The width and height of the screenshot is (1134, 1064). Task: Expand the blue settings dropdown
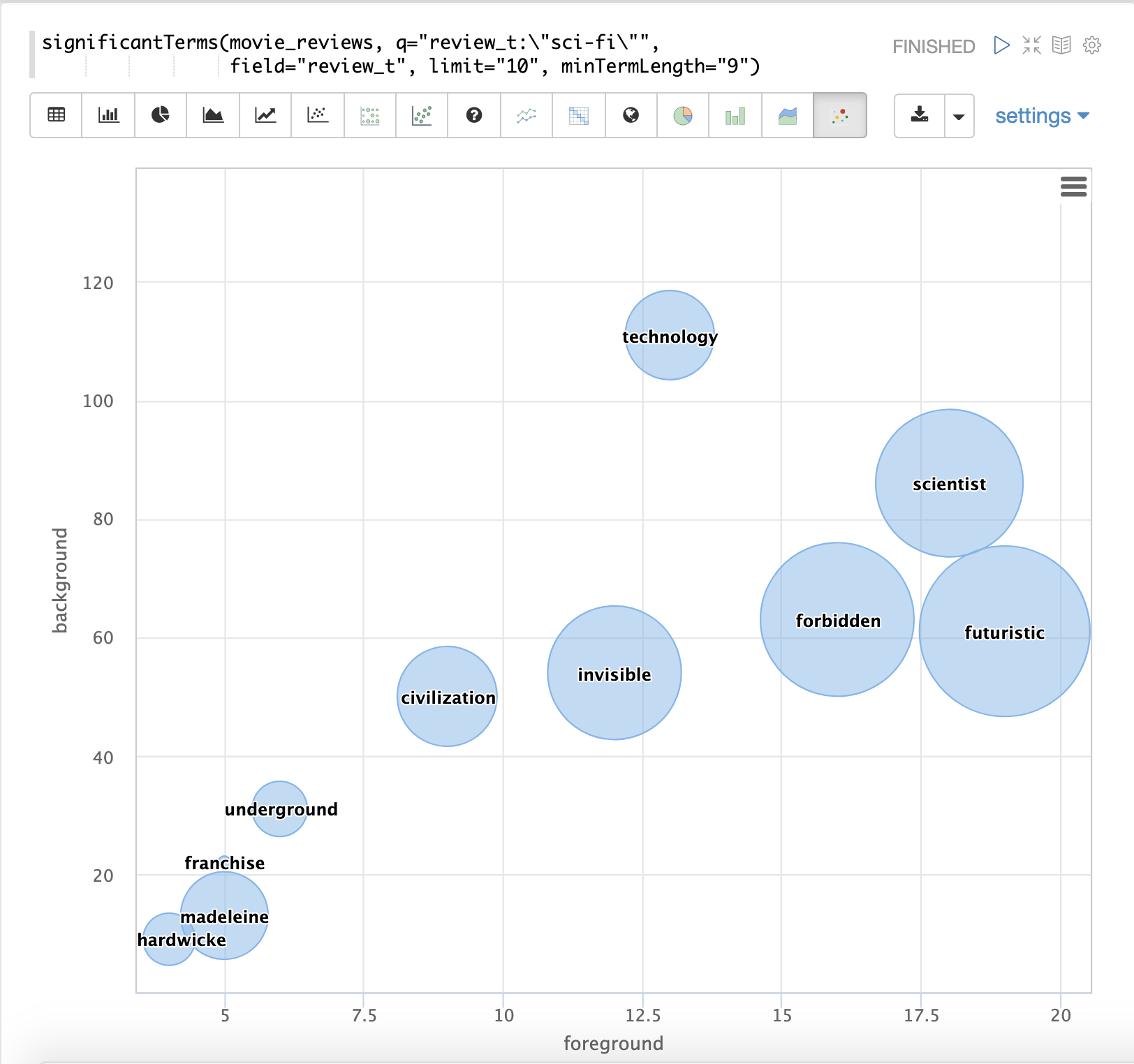[1042, 116]
